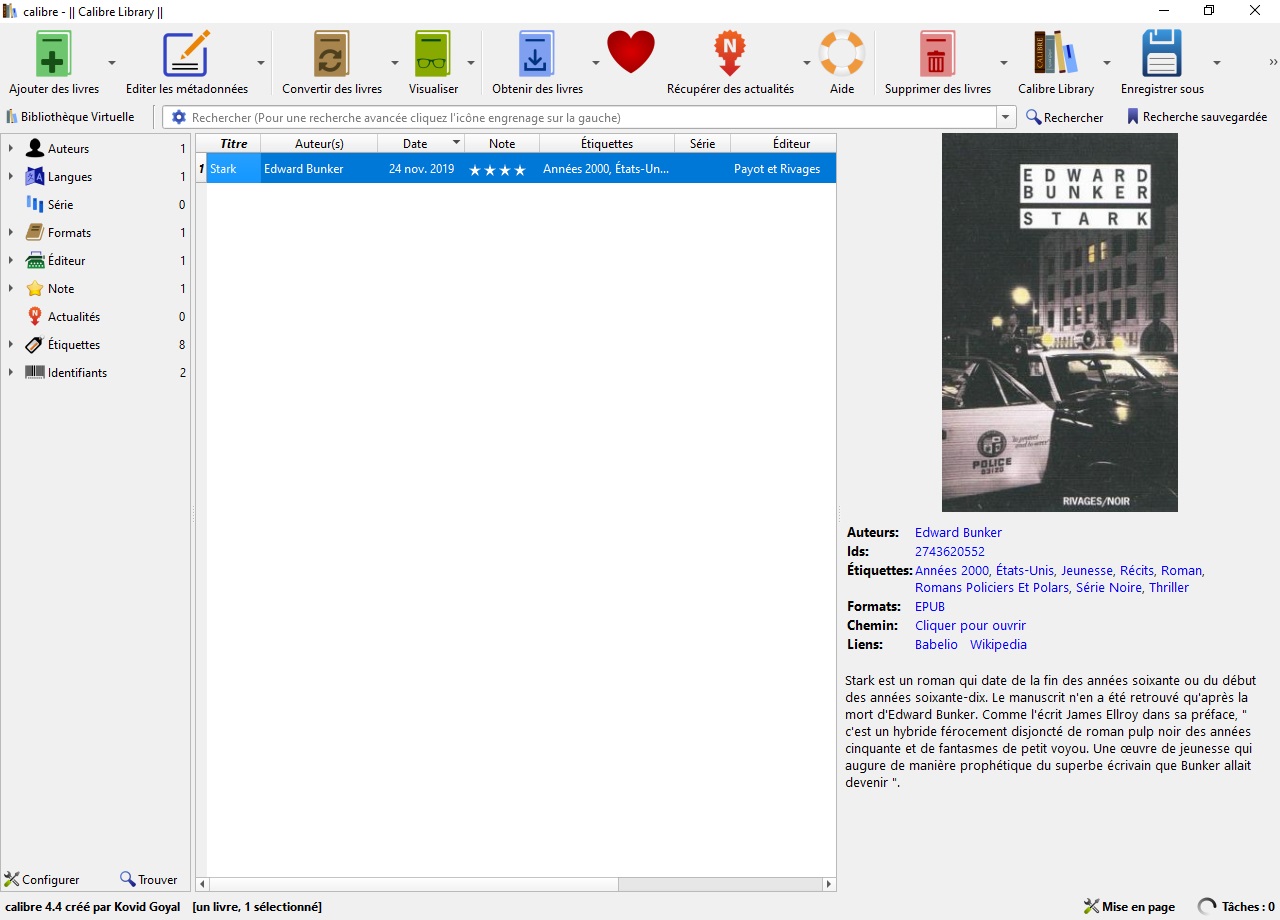Click the EPUB format link
This screenshot has height=920, width=1280.
click(x=930, y=607)
